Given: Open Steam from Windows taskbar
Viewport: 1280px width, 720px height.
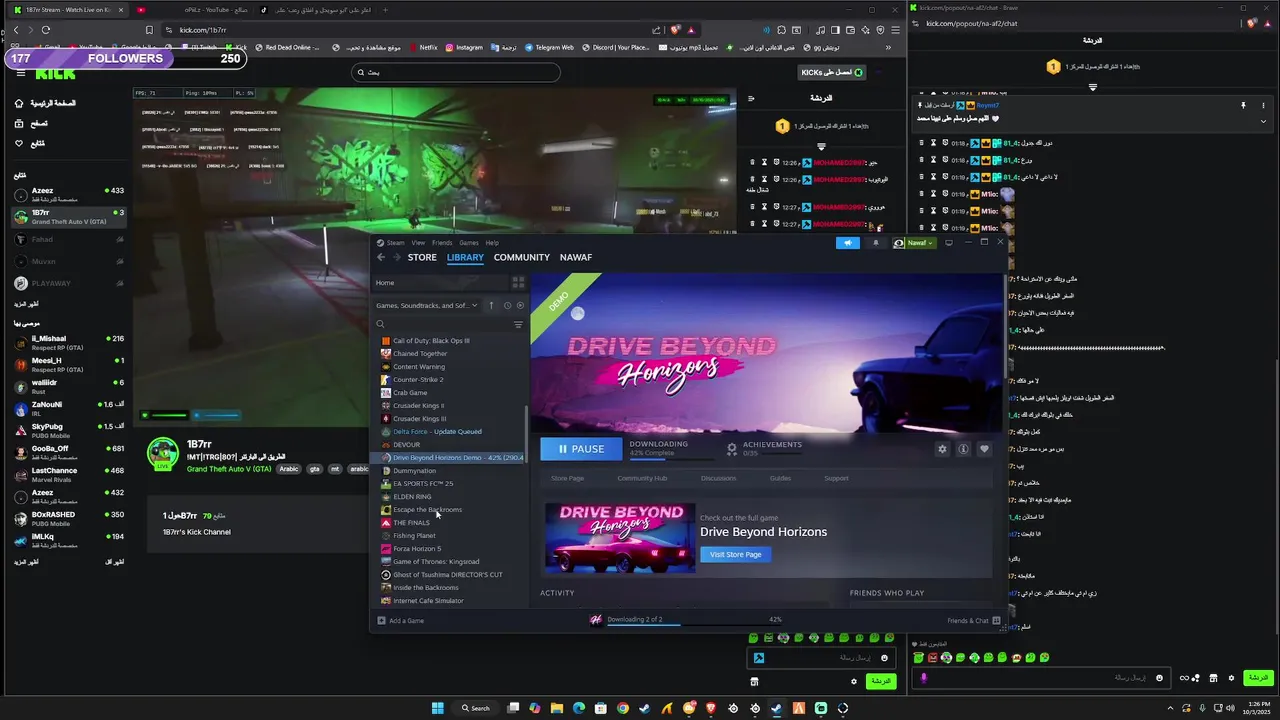Looking at the screenshot, I should [776, 708].
